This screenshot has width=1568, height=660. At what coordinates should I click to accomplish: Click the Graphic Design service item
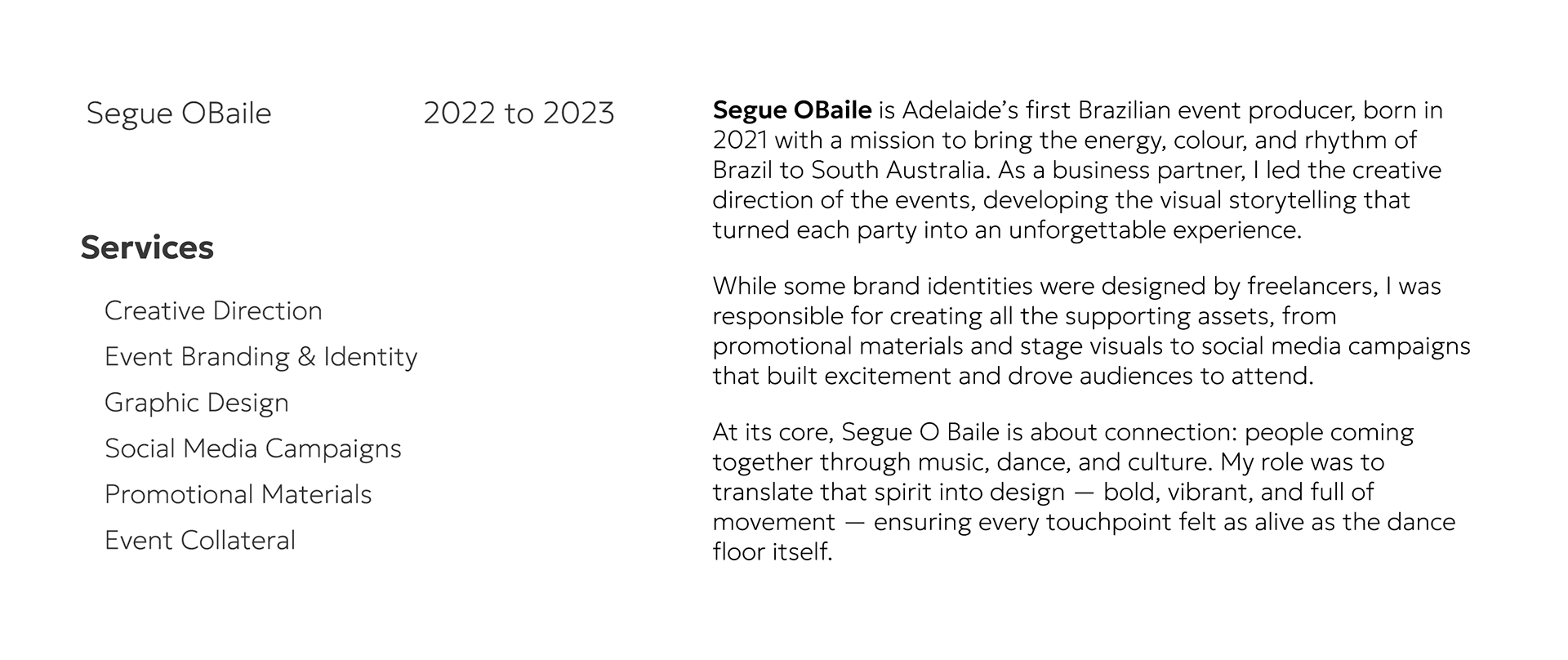click(x=196, y=403)
